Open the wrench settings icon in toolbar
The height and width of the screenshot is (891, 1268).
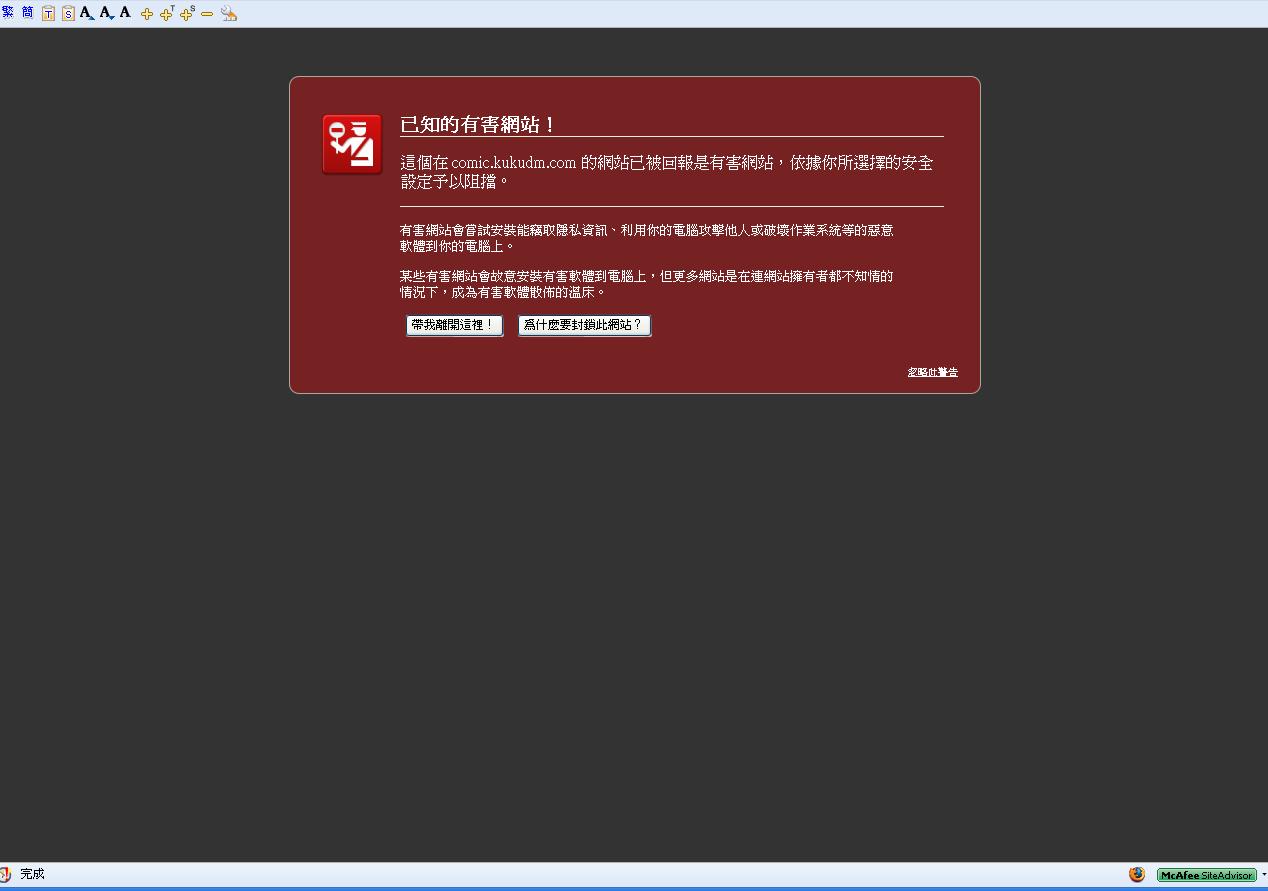point(229,13)
